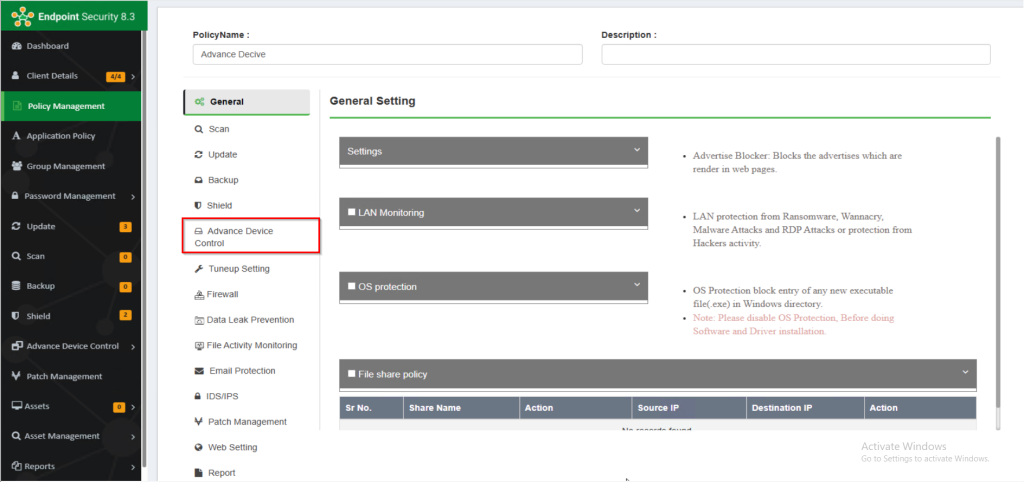
Task: Check the File share policy checkbox
Action: pos(351,374)
